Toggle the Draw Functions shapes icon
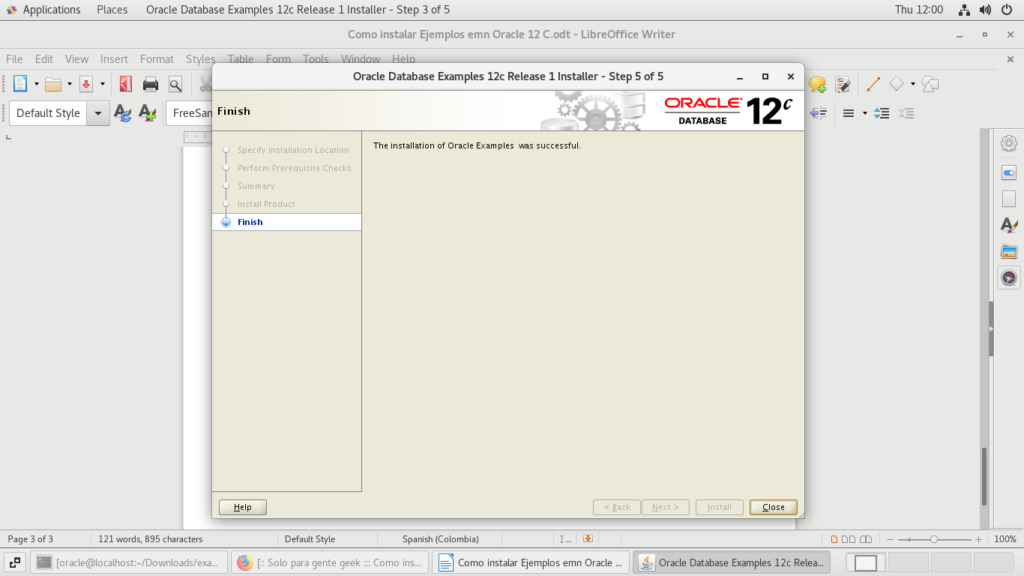This screenshot has height=576, width=1024. (x=931, y=84)
